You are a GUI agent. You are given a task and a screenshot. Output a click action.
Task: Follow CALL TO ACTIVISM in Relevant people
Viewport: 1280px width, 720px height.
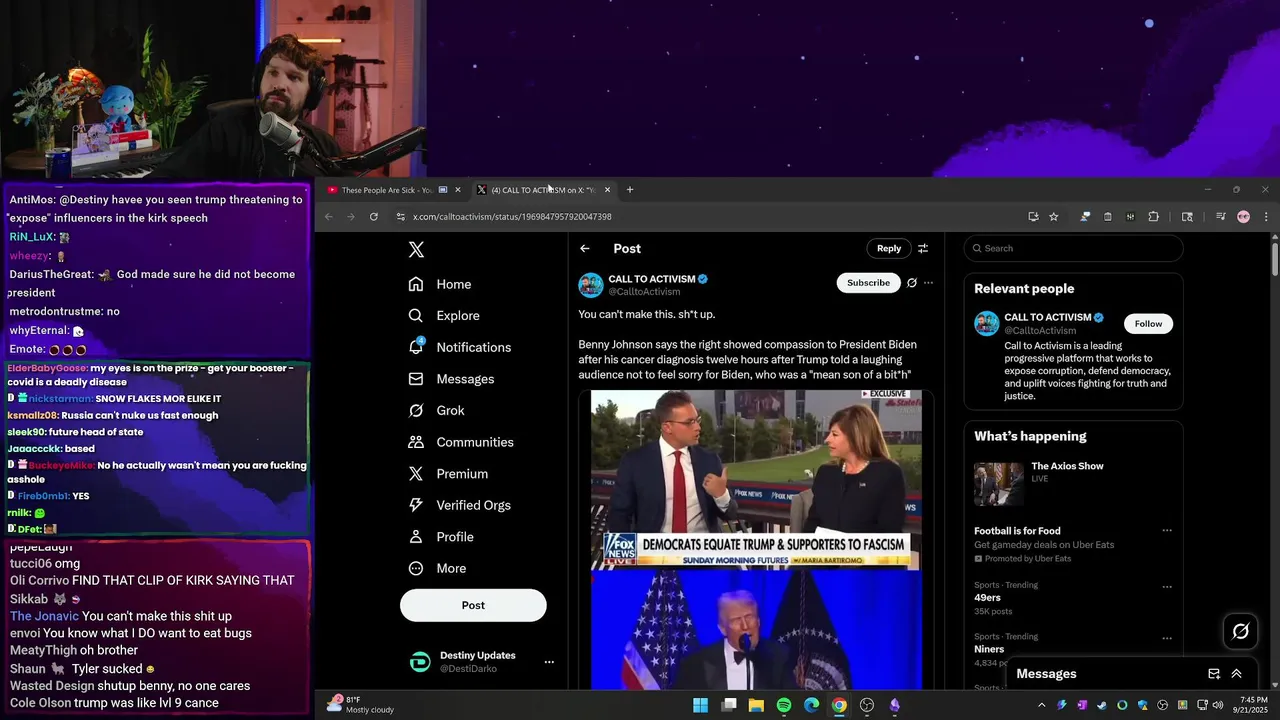(x=1148, y=324)
